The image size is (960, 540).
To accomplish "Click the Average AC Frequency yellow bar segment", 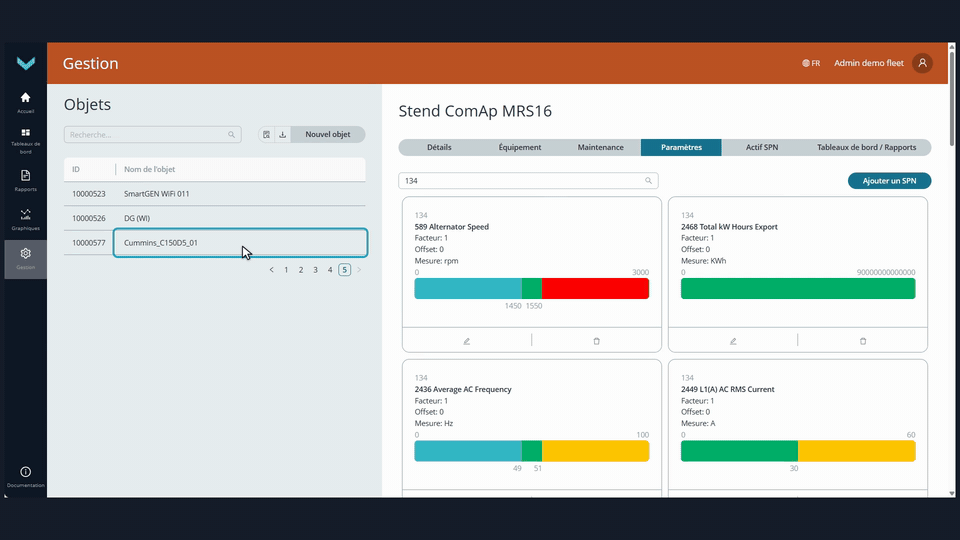I will coord(595,451).
